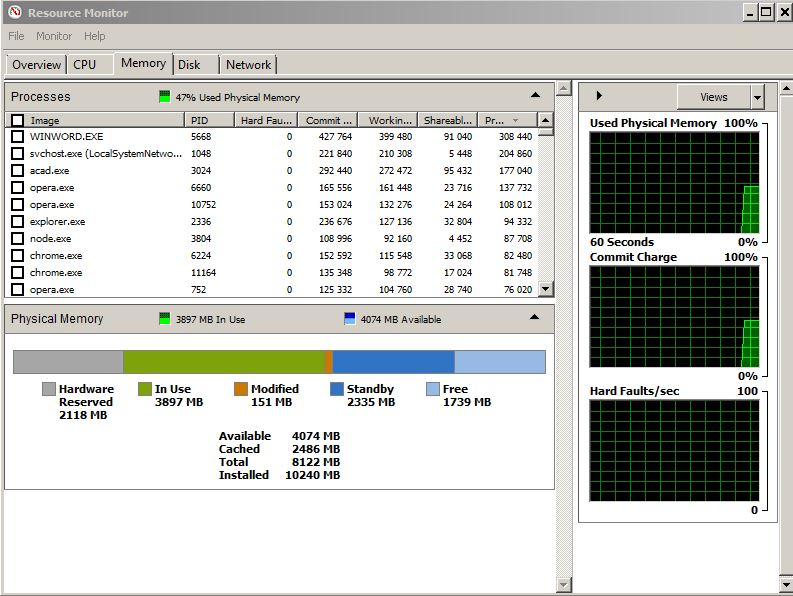This screenshot has width=793, height=596.
Task: Click main pane scroll down arrow
Action: pyautogui.click(x=563, y=585)
